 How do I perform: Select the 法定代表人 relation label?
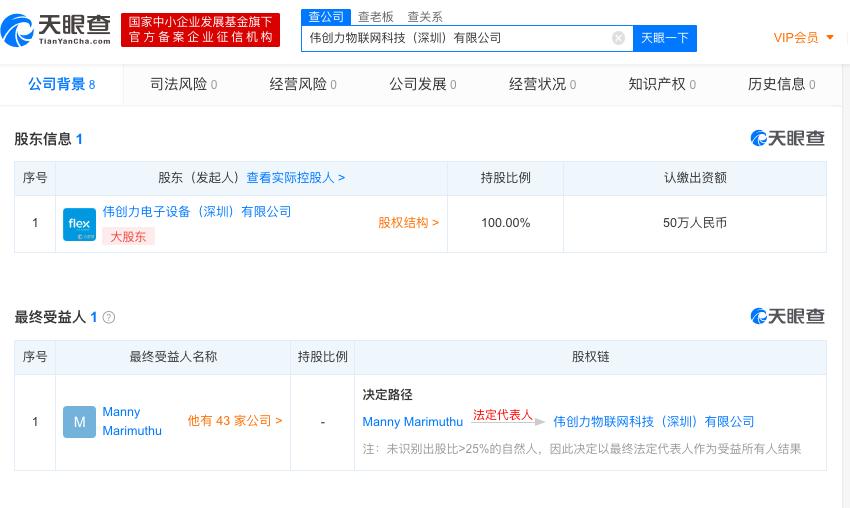point(503,415)
